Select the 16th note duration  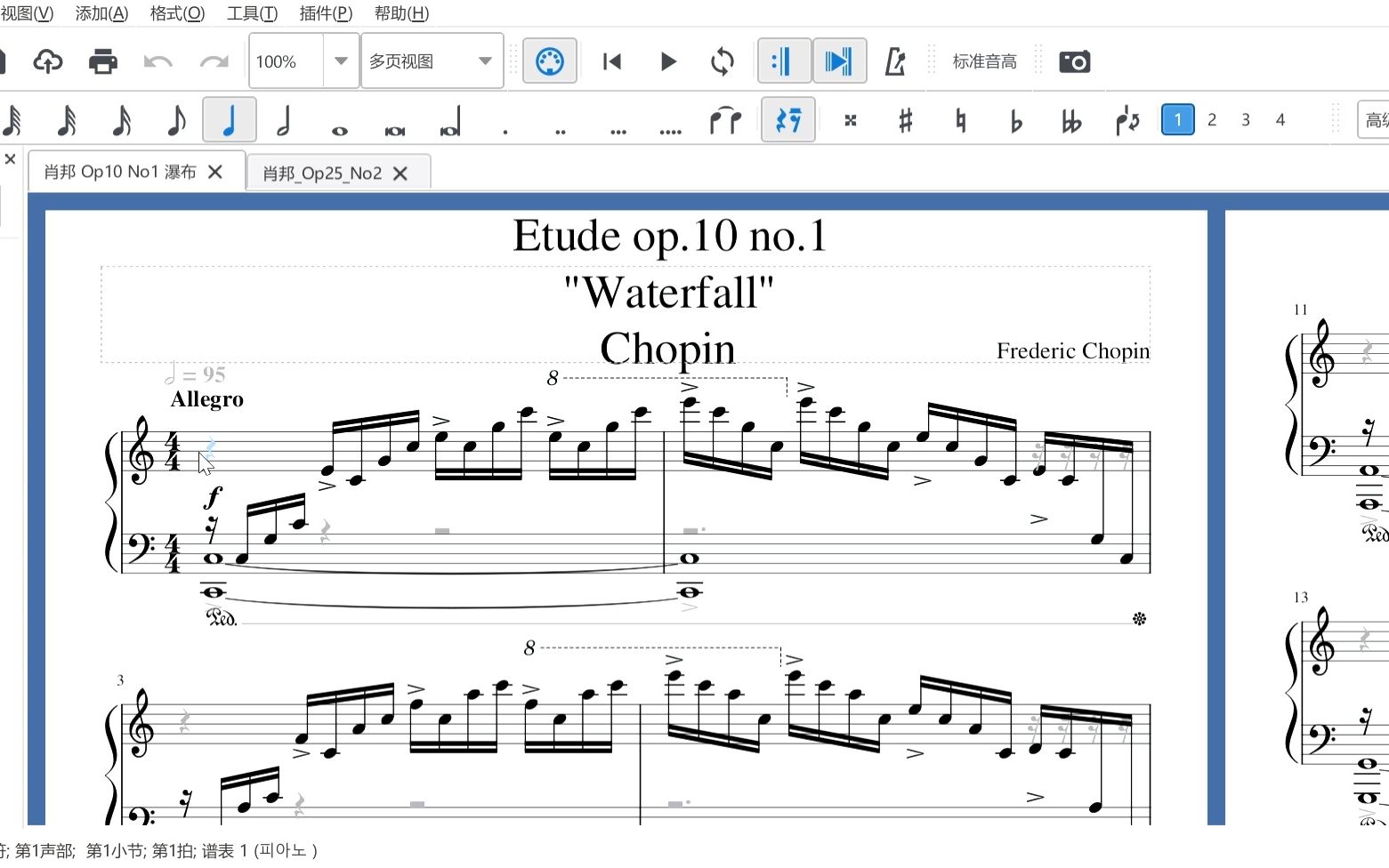(122, 120)
